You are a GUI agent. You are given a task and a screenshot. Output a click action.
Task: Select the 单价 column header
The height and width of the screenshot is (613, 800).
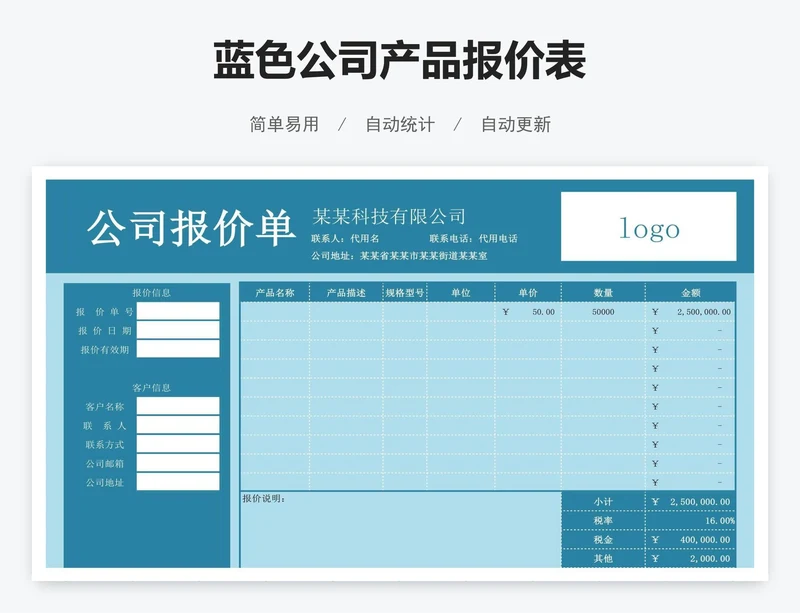(528, 292)
